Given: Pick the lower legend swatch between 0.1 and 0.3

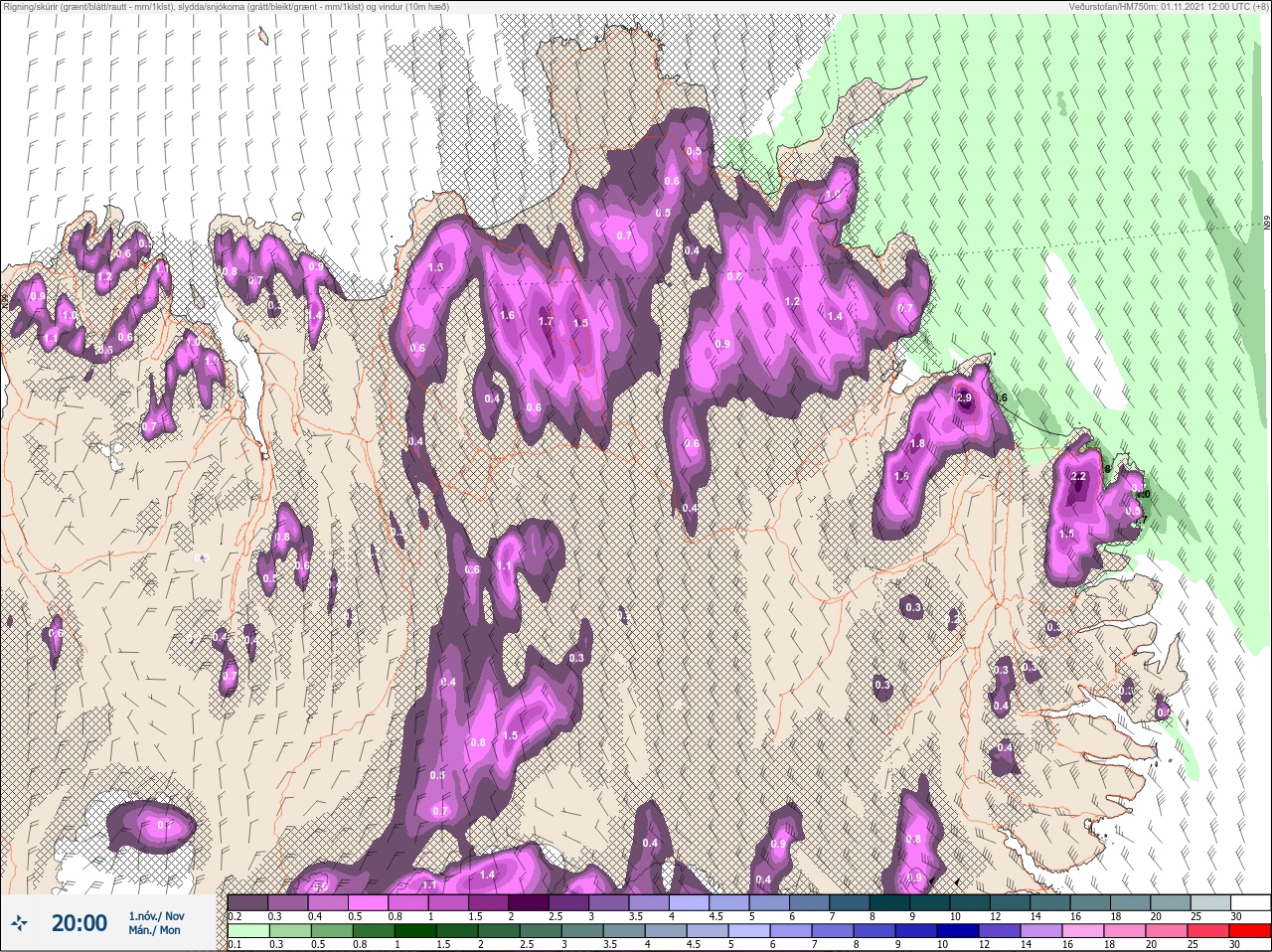Looking at the screenshot, I should click(x=248, y=931).
